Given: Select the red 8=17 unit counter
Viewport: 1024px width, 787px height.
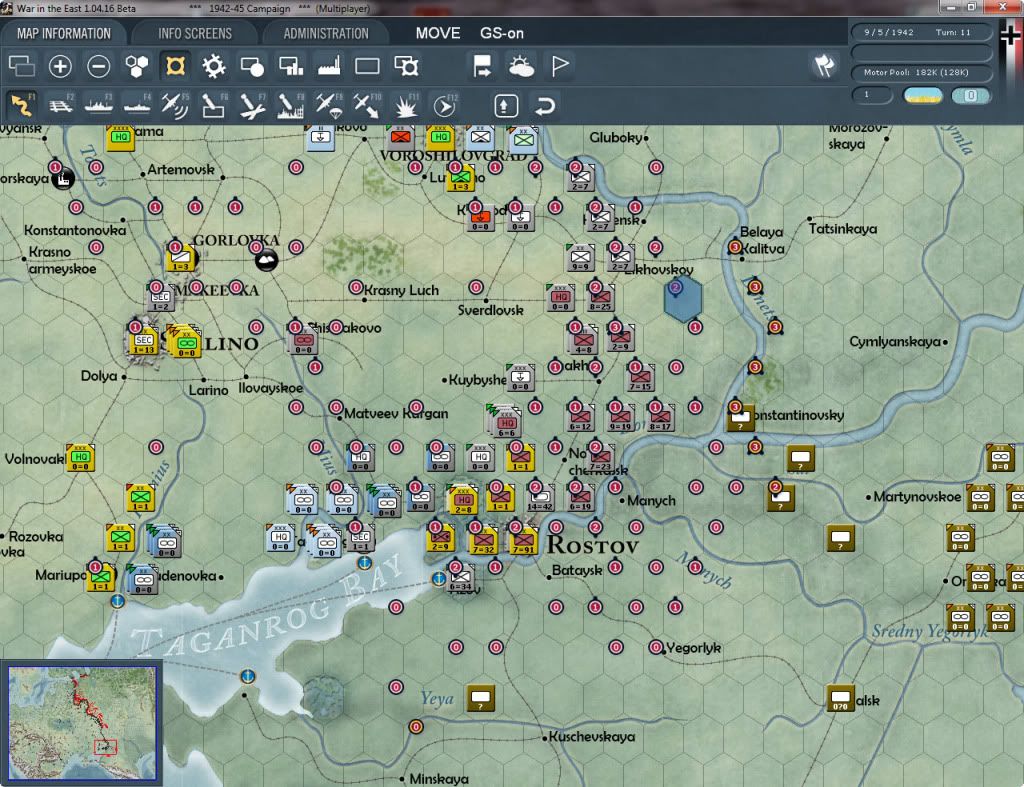Looking at the screenshot, I should point(660,418).
